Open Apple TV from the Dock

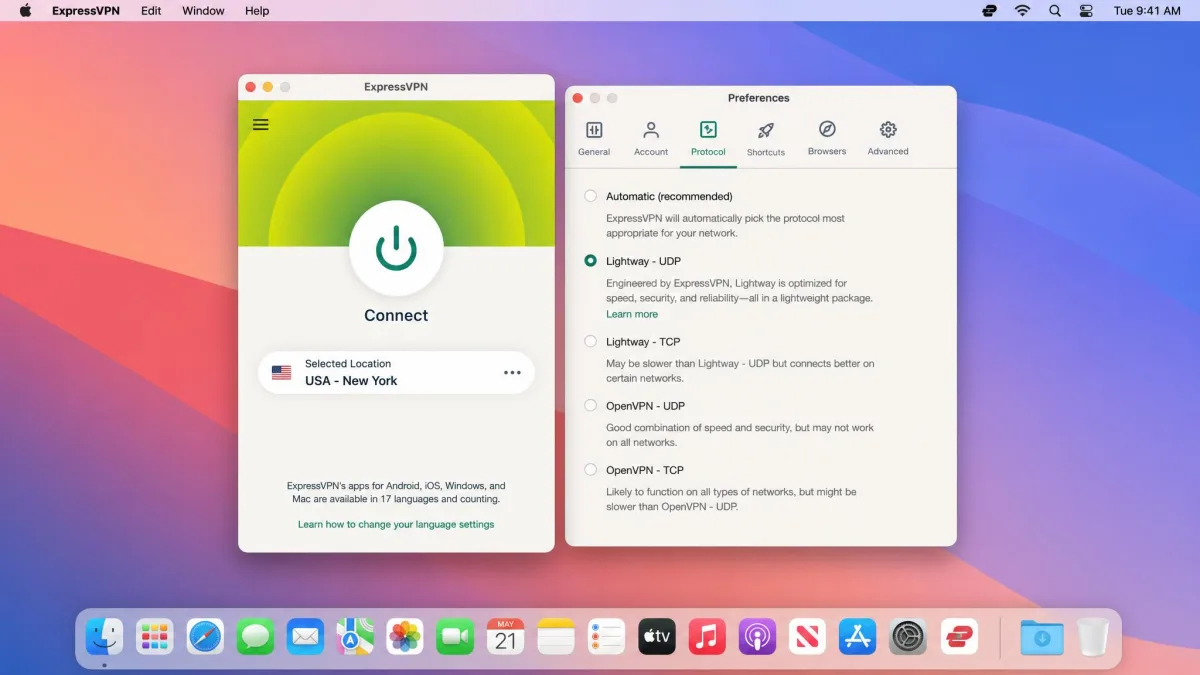point(657,637)
